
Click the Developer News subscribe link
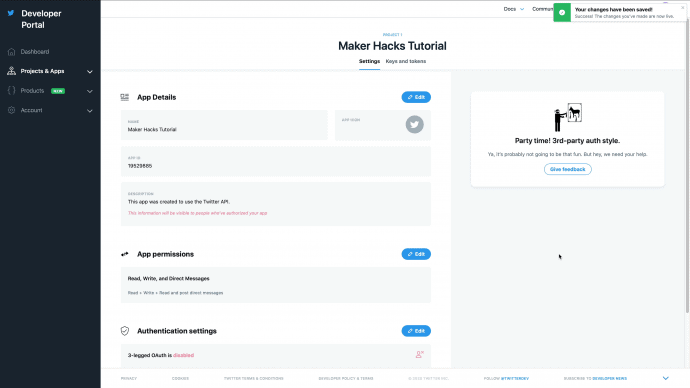point(609,378)
